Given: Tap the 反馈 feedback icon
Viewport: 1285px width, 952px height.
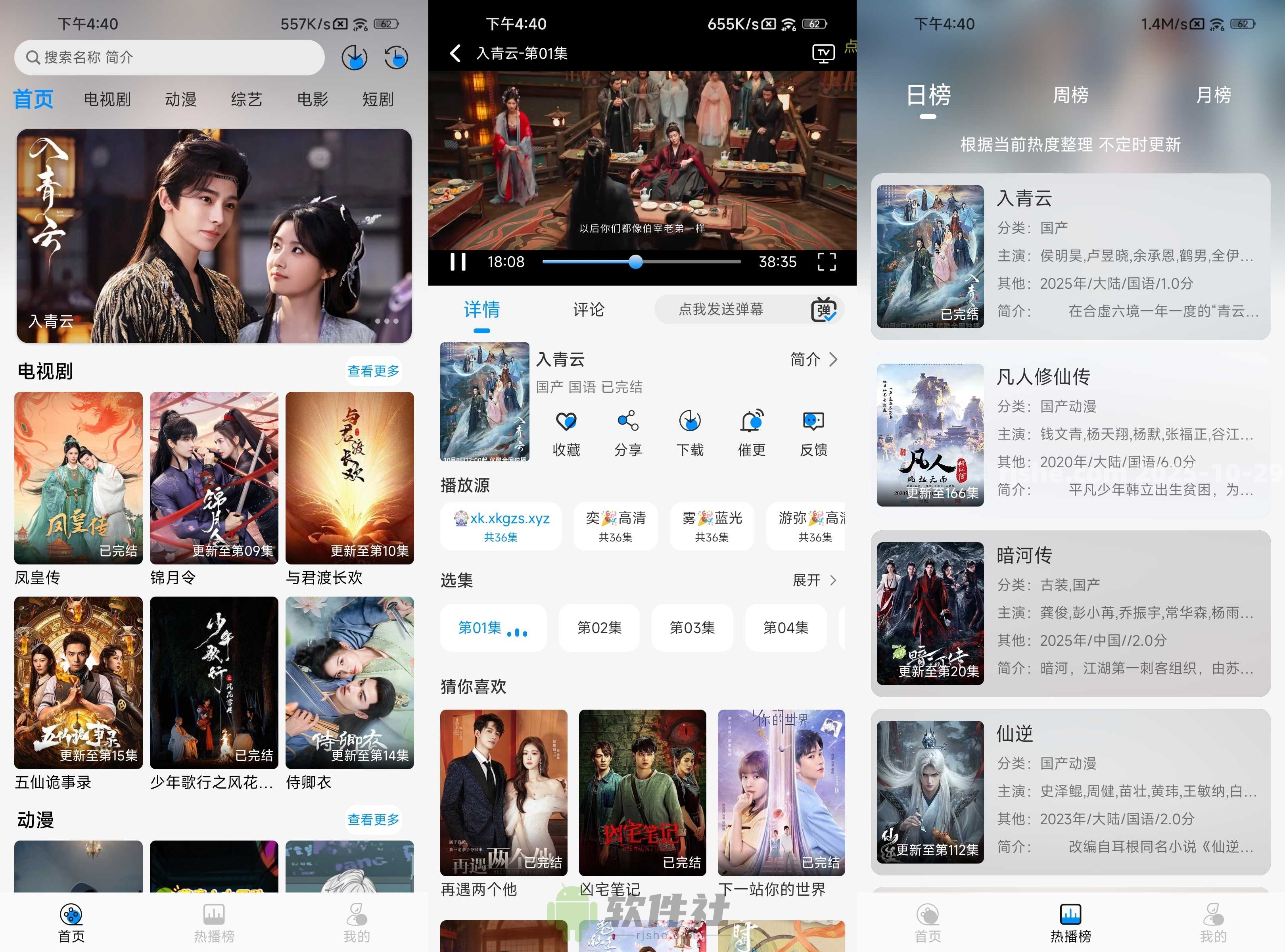Looking at the screenshot, I should pyautogui.click(x=813, y=422).
